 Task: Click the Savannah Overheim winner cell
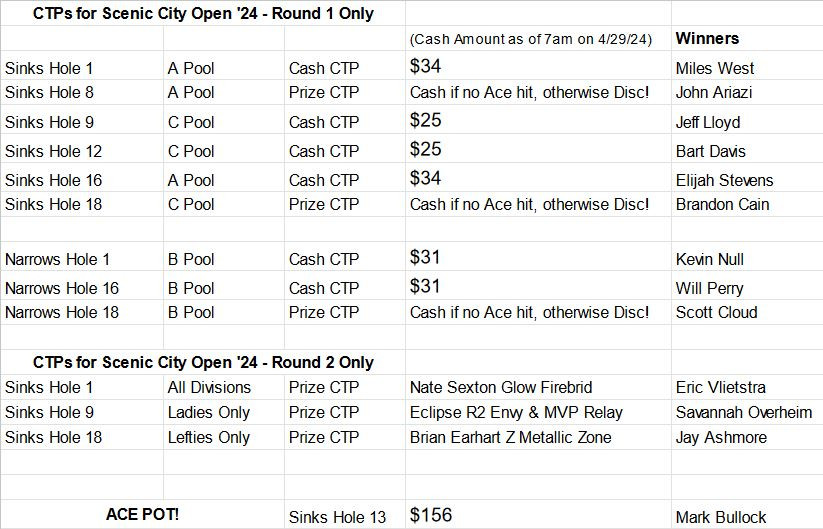[744, 412]
